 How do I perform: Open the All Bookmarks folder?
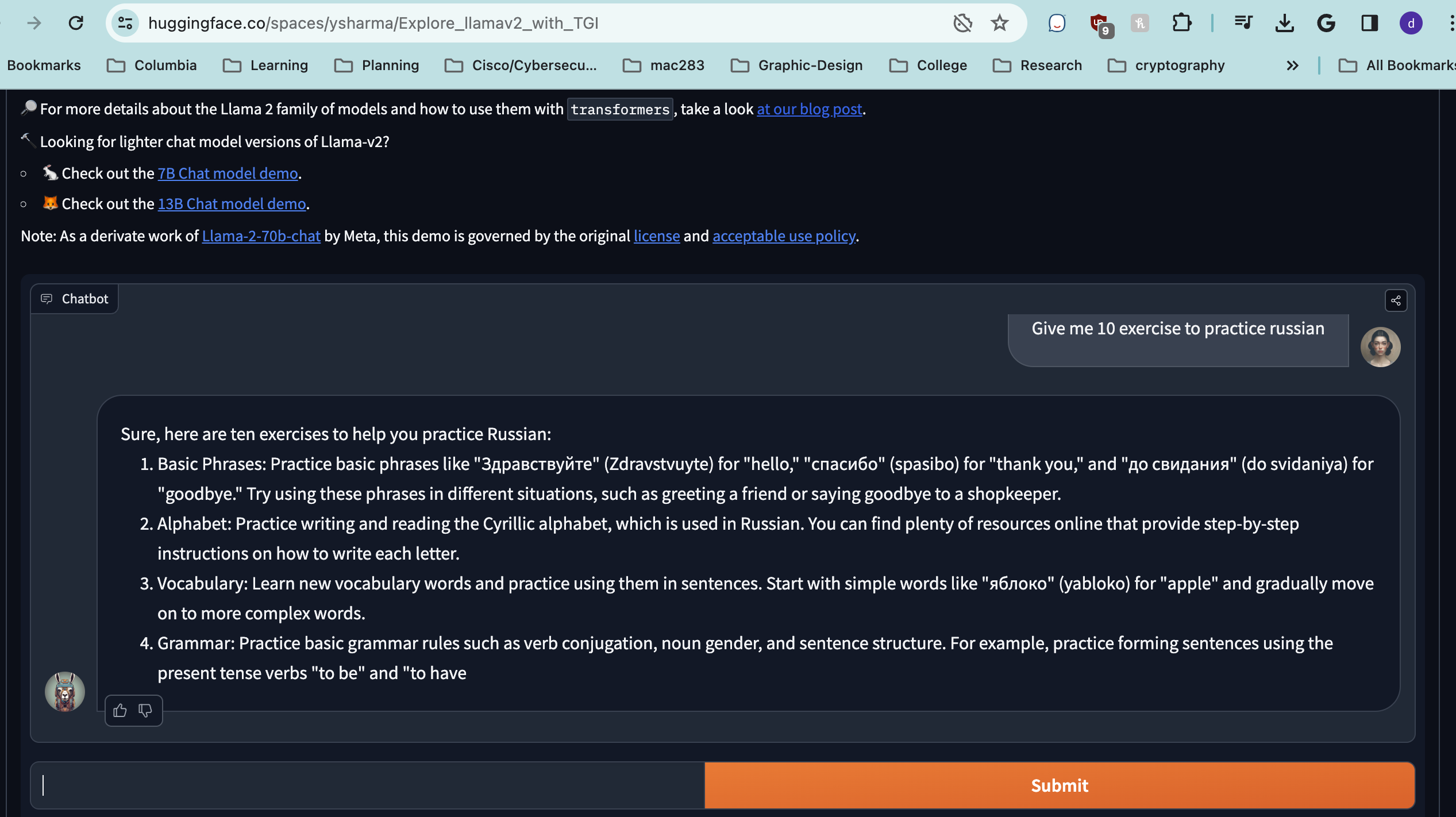1397,65
